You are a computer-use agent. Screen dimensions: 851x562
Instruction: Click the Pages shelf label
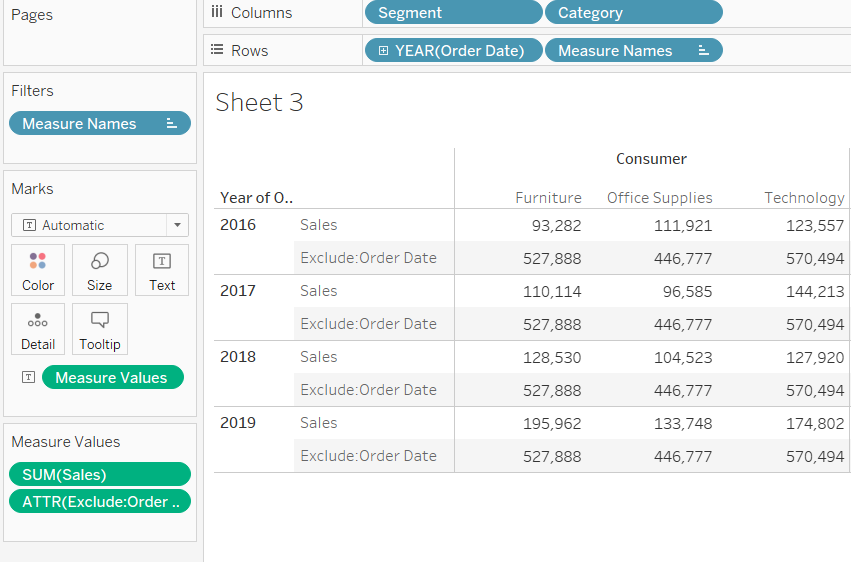(32, 15)
